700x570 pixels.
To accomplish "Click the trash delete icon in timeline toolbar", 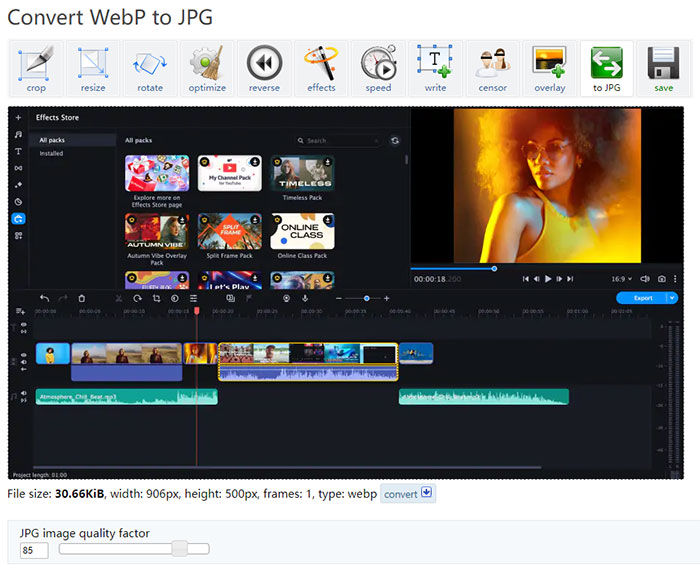I will tap(82, 298).
